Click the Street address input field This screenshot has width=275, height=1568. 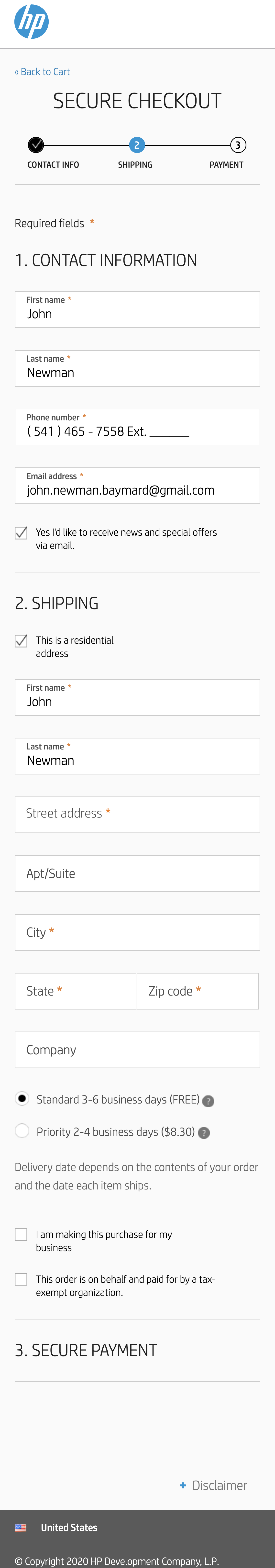[x=137, y=814]
